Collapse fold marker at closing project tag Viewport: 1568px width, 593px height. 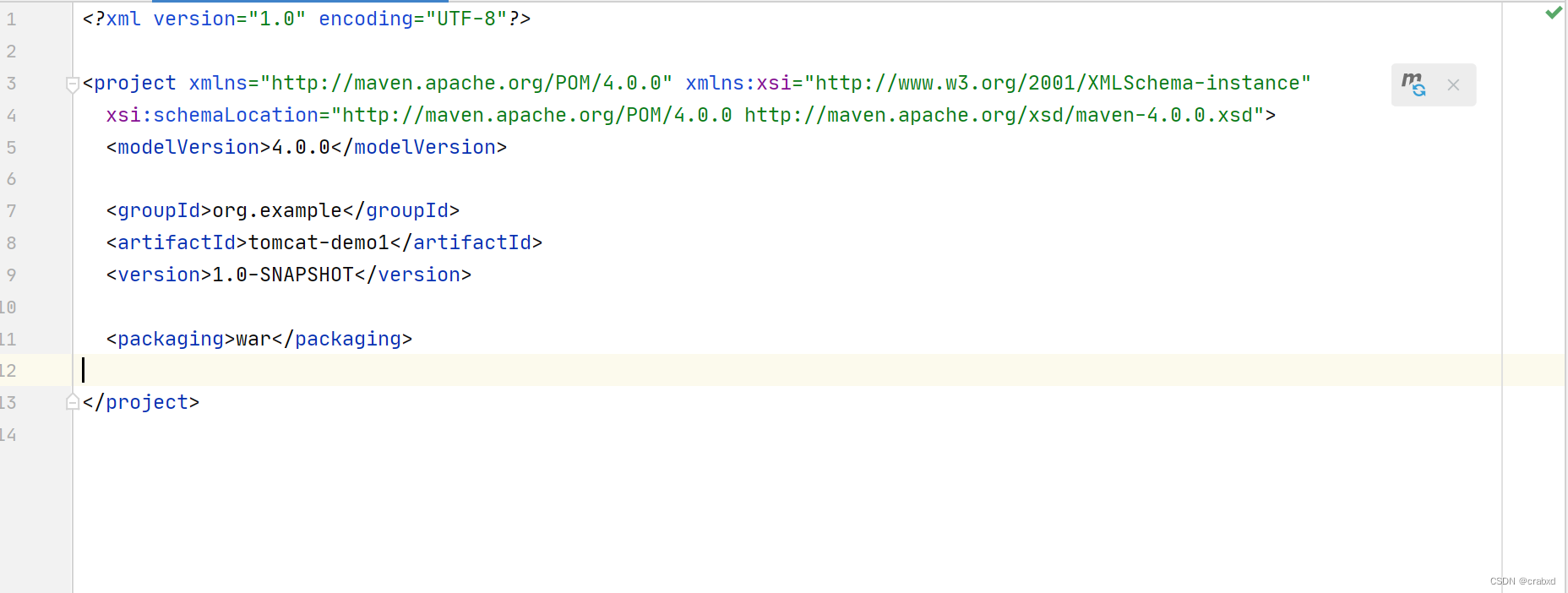point(72,402)
